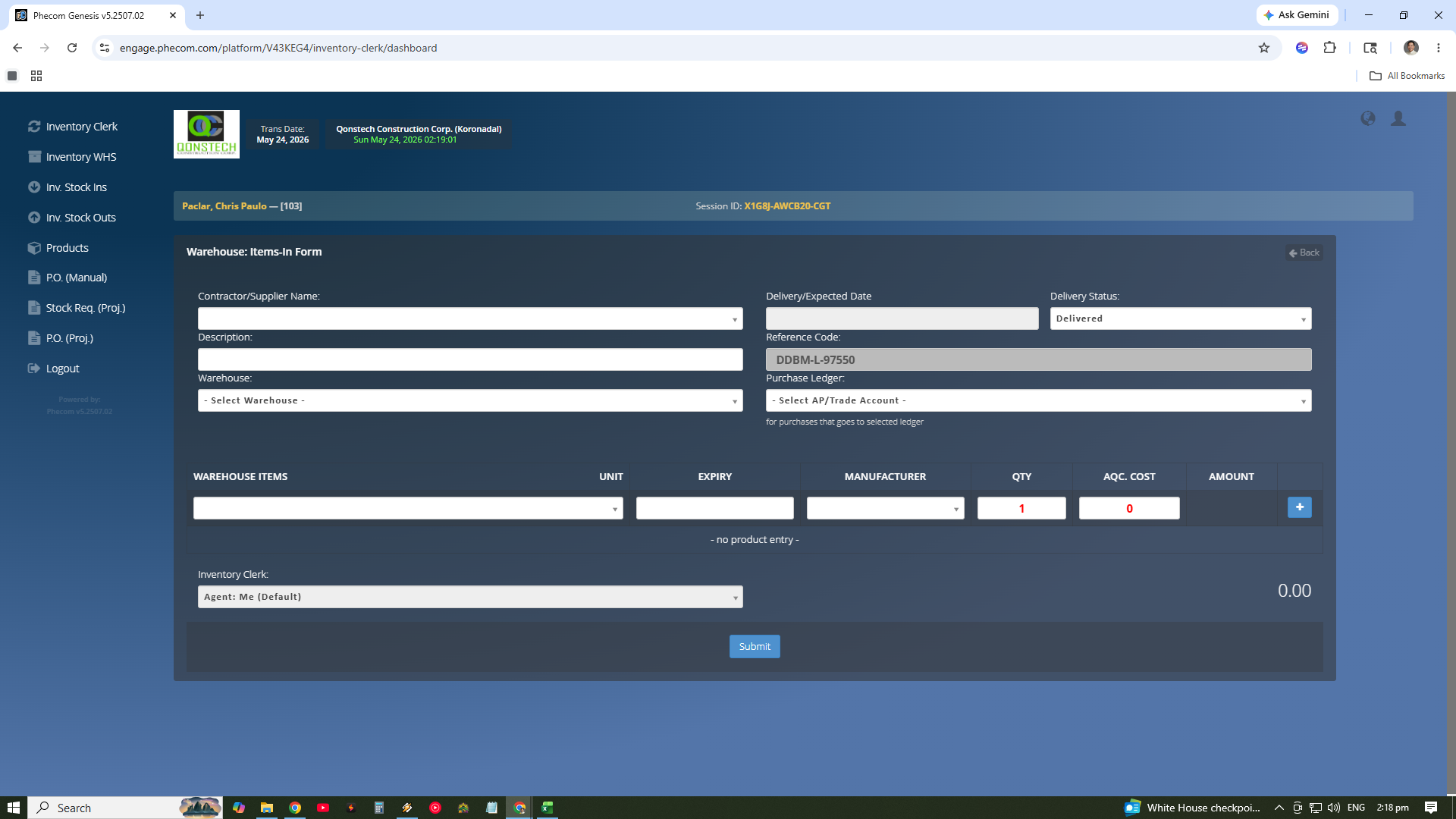Image resolution: width=1456 pixels, height=819 pixels.
Task: Click the AQC. Cost field showing 0
Action: pyautogui.click(x=1129, y=508)
